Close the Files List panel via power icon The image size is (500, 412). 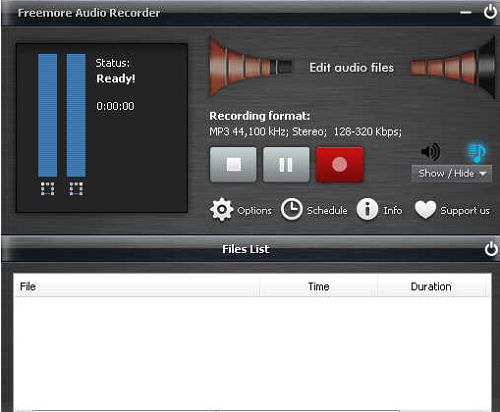tap(491, 249)
